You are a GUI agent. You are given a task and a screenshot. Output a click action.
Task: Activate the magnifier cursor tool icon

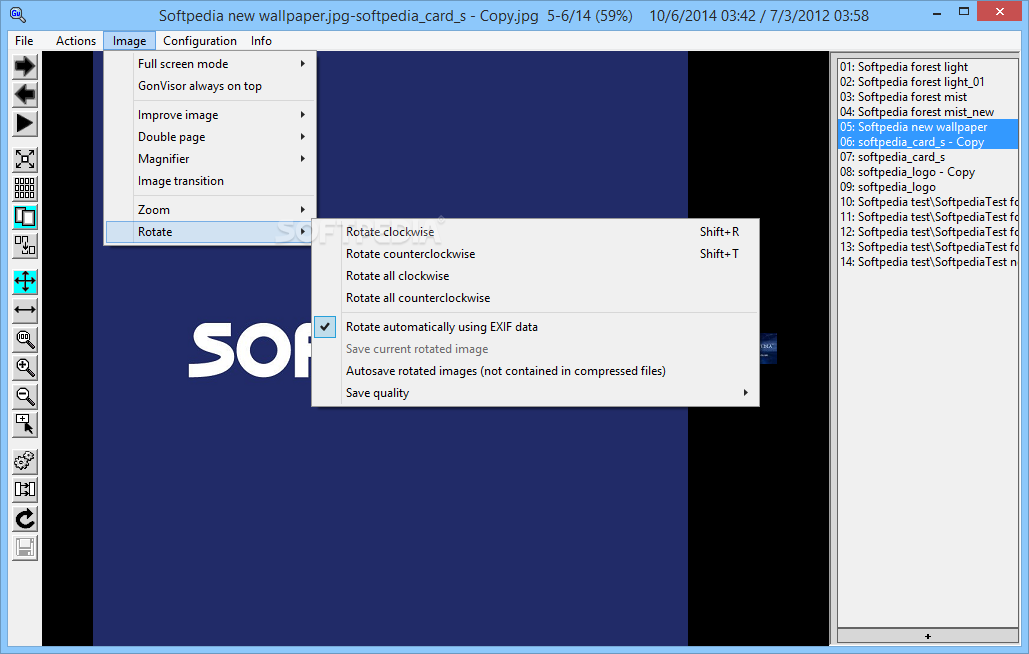click(25, 425)
